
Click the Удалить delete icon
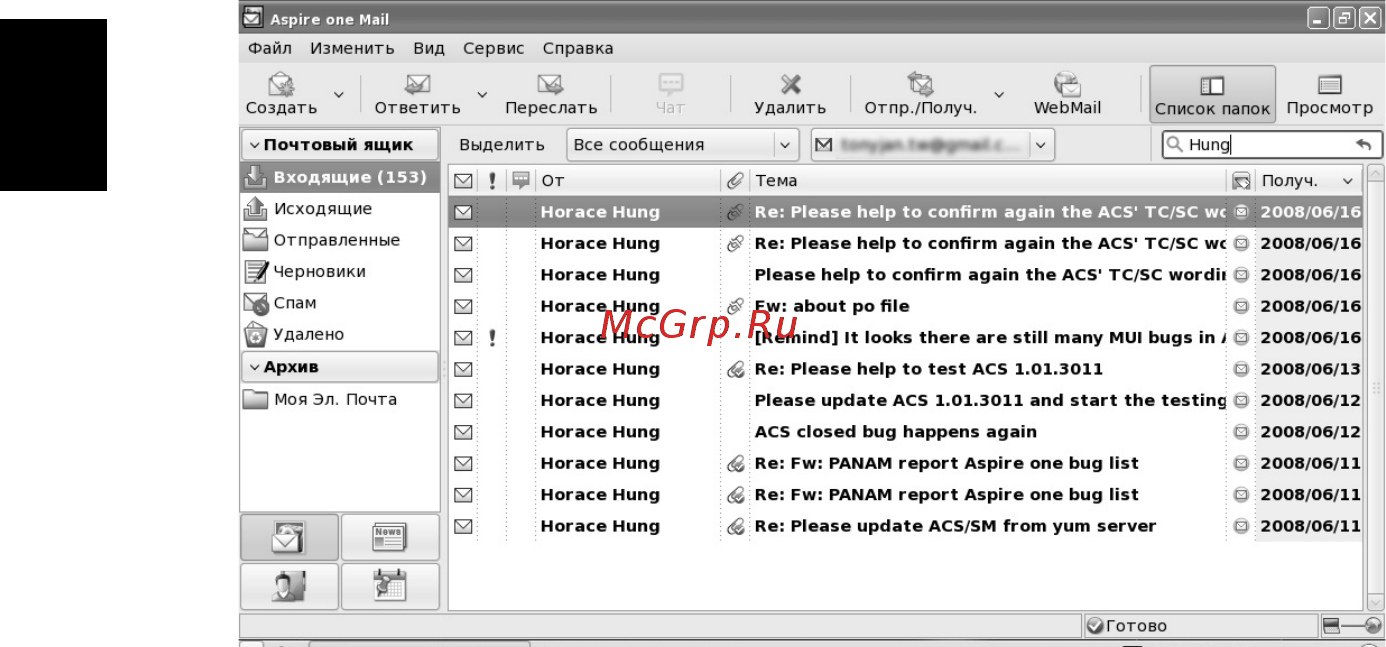[790, 85]
